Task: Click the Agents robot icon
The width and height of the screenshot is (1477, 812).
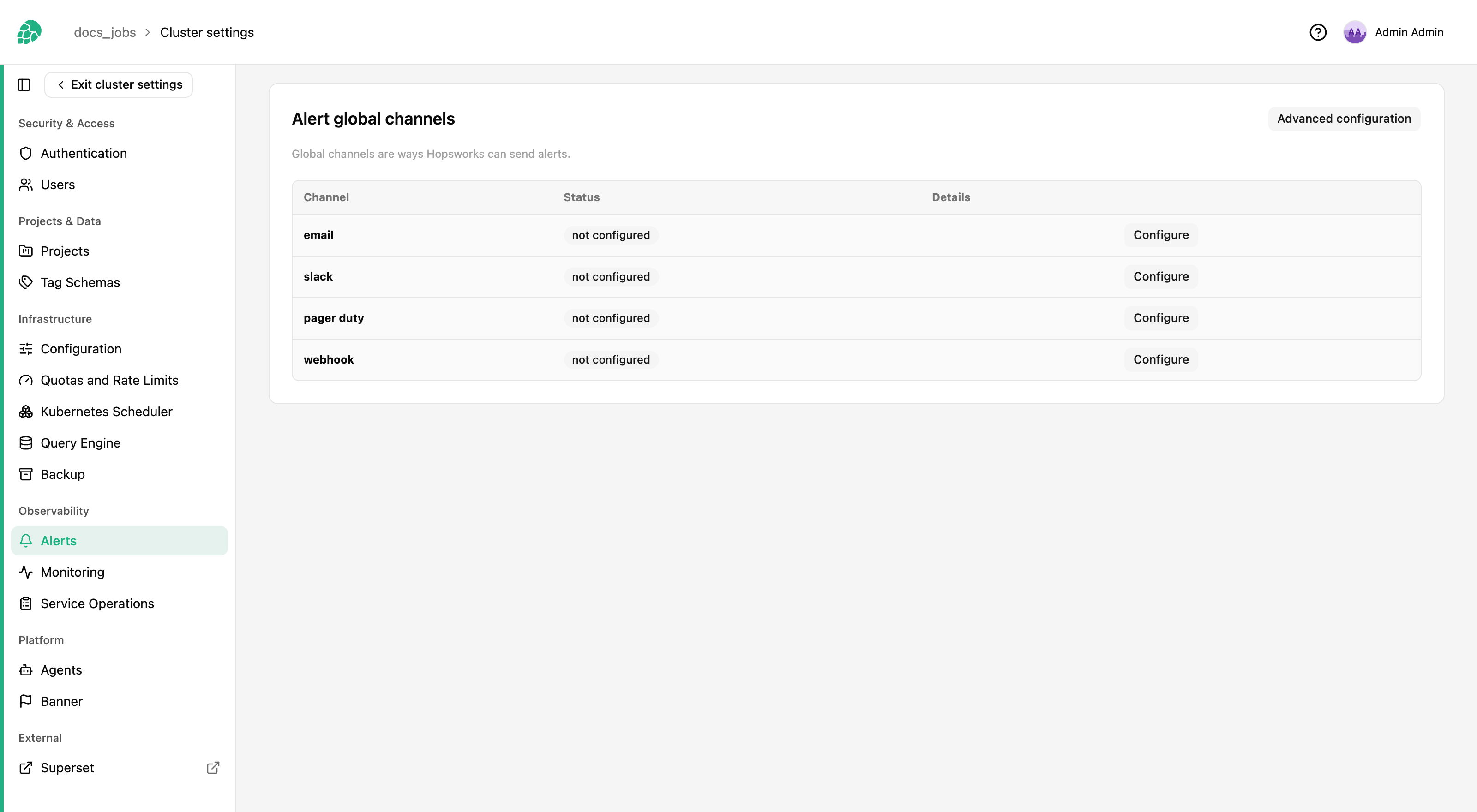Action: (x=26, y=670)
